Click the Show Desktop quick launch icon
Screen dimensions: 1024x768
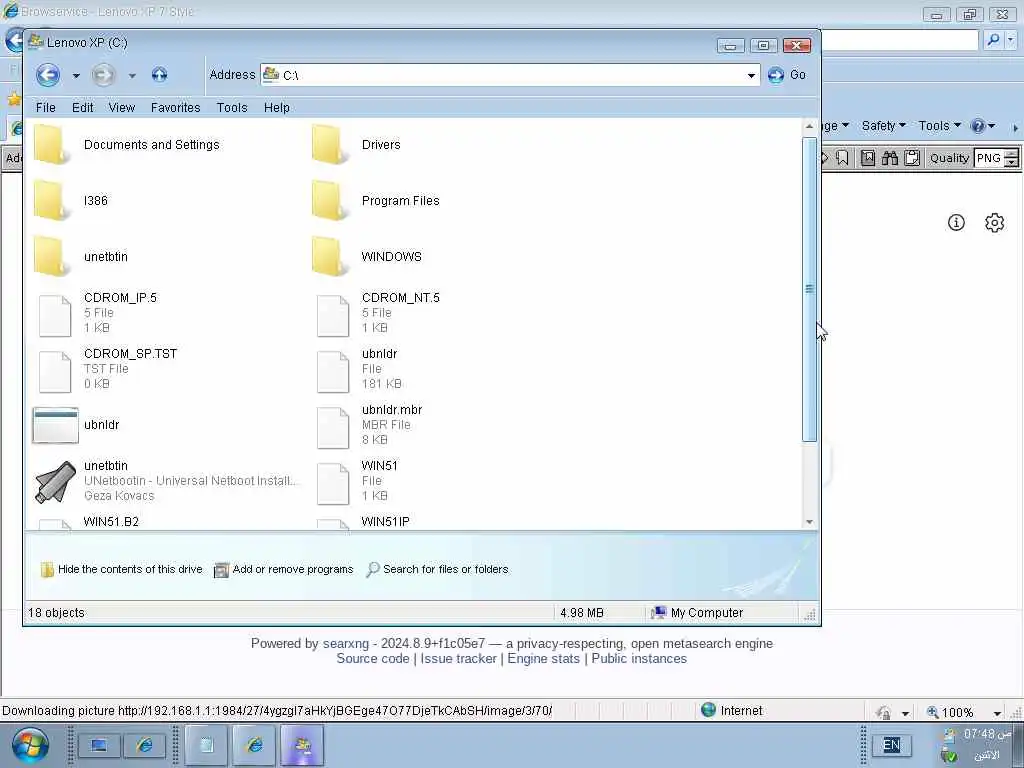[99, 745]
